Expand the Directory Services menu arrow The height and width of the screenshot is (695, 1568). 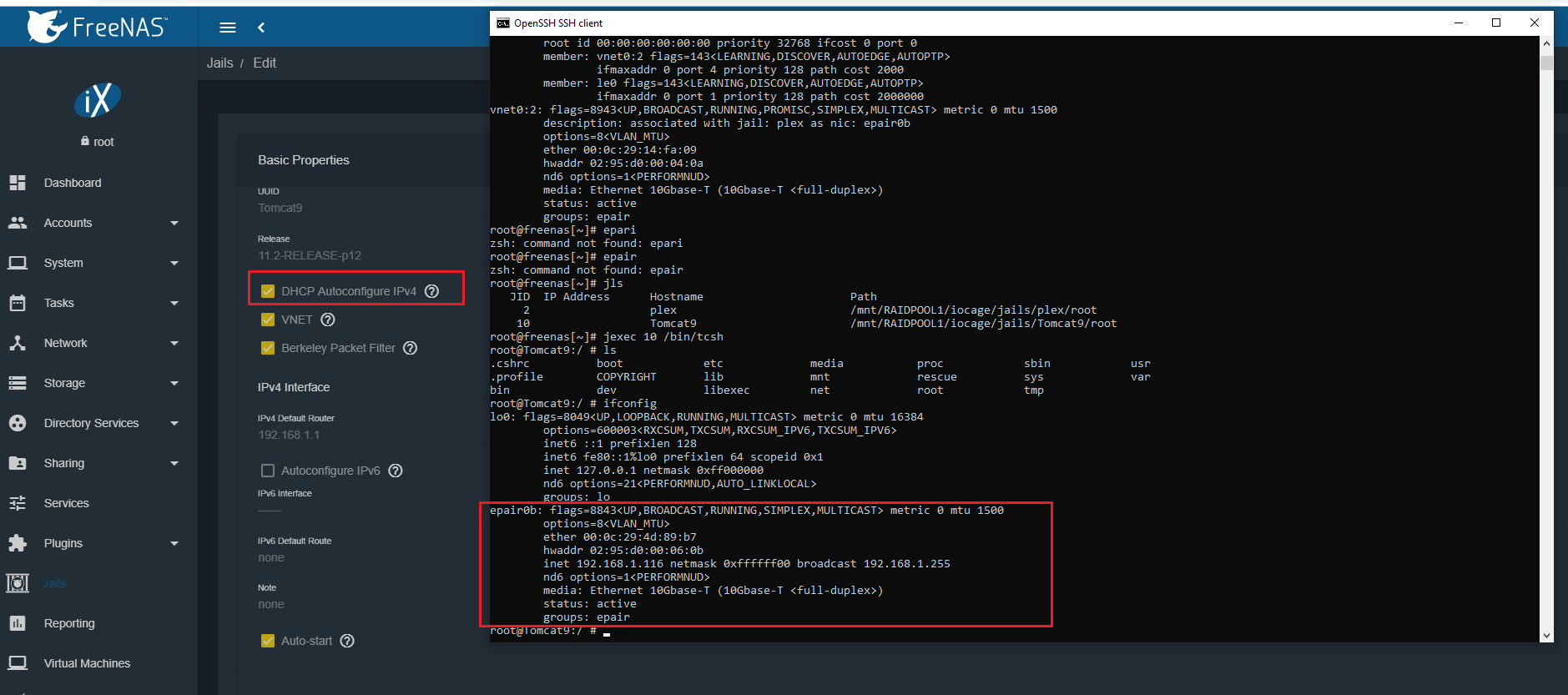tap(174, 424)
